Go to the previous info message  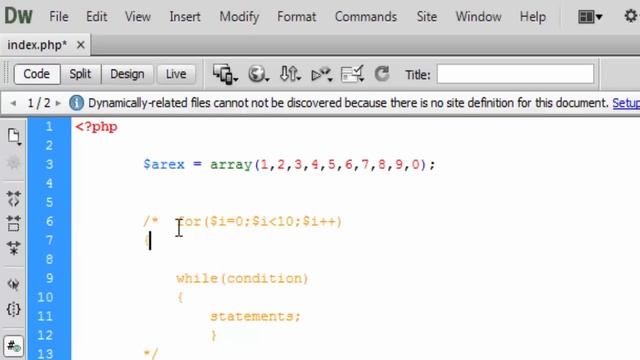point(13,103)
